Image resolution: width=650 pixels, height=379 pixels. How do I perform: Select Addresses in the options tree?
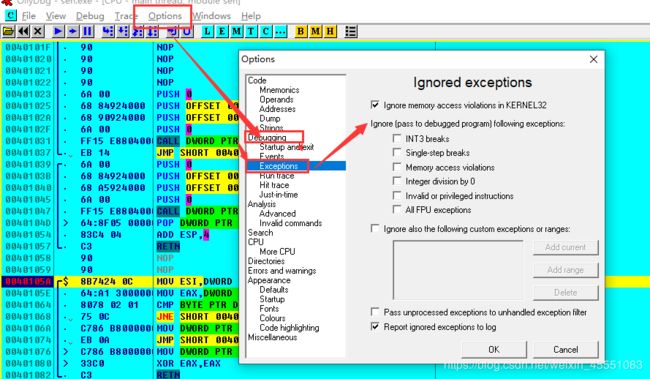coord(277,109)
